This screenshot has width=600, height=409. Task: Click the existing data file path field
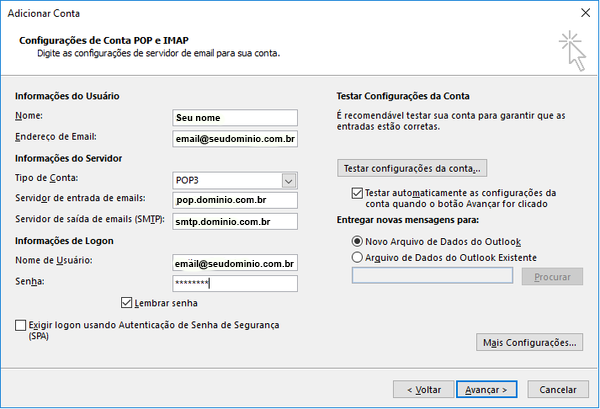(x=432, y=275)
